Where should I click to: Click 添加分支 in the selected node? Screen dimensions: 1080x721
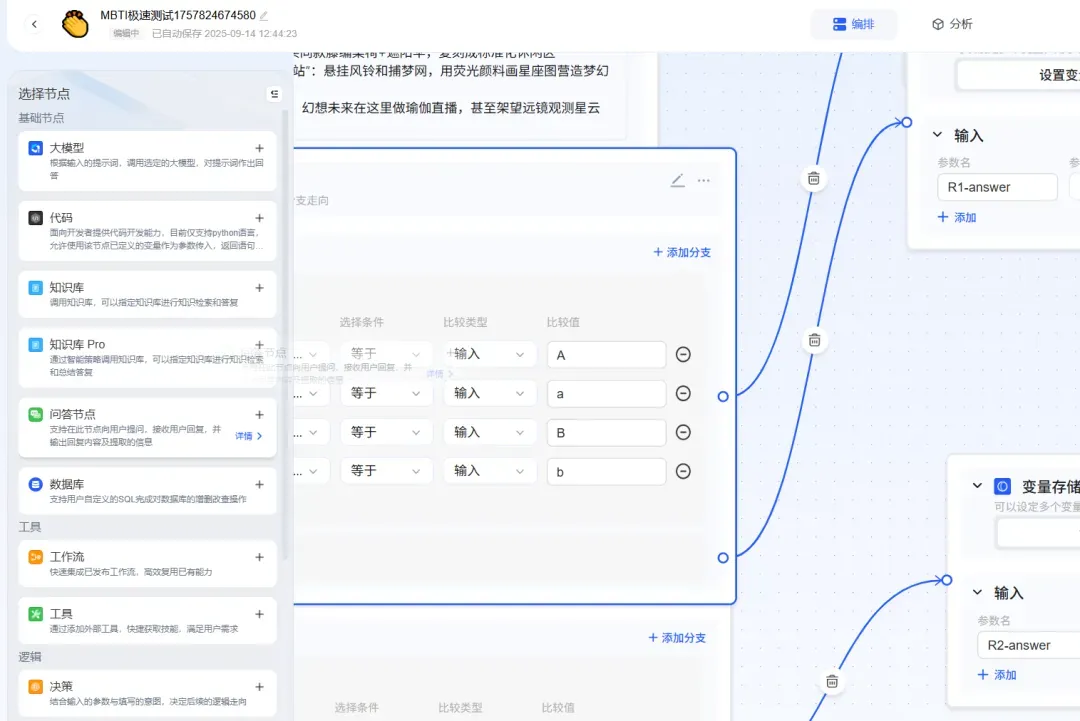tap(682, 252)
